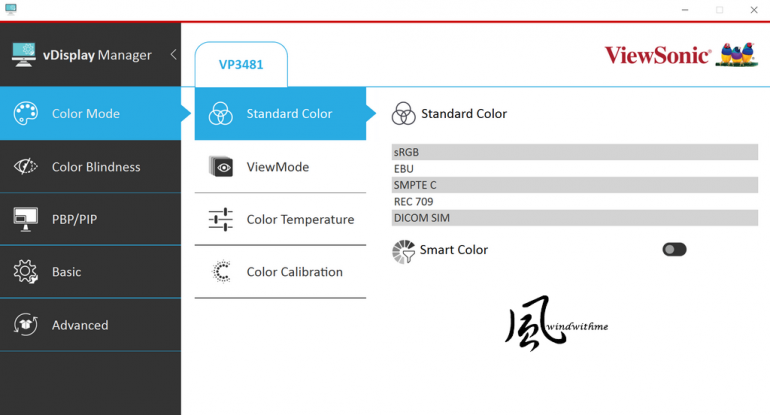Click the Standard Color heading icon in right panel
The width and height of the screenshot is (770, 415).
(404, 113)
